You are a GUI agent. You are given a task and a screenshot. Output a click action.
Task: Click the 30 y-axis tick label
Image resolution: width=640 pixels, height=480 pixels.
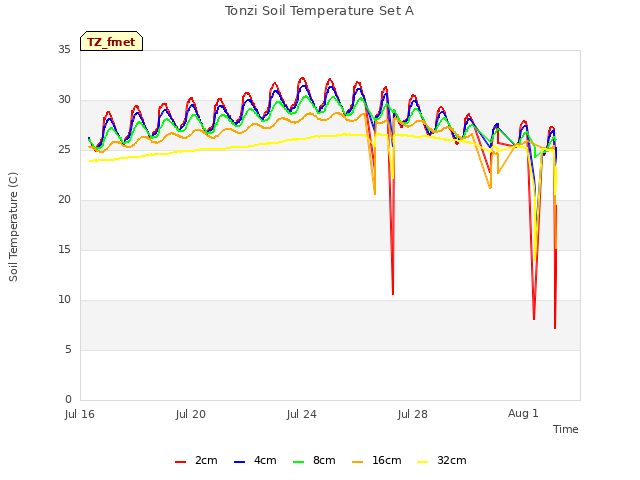point(64,100)
